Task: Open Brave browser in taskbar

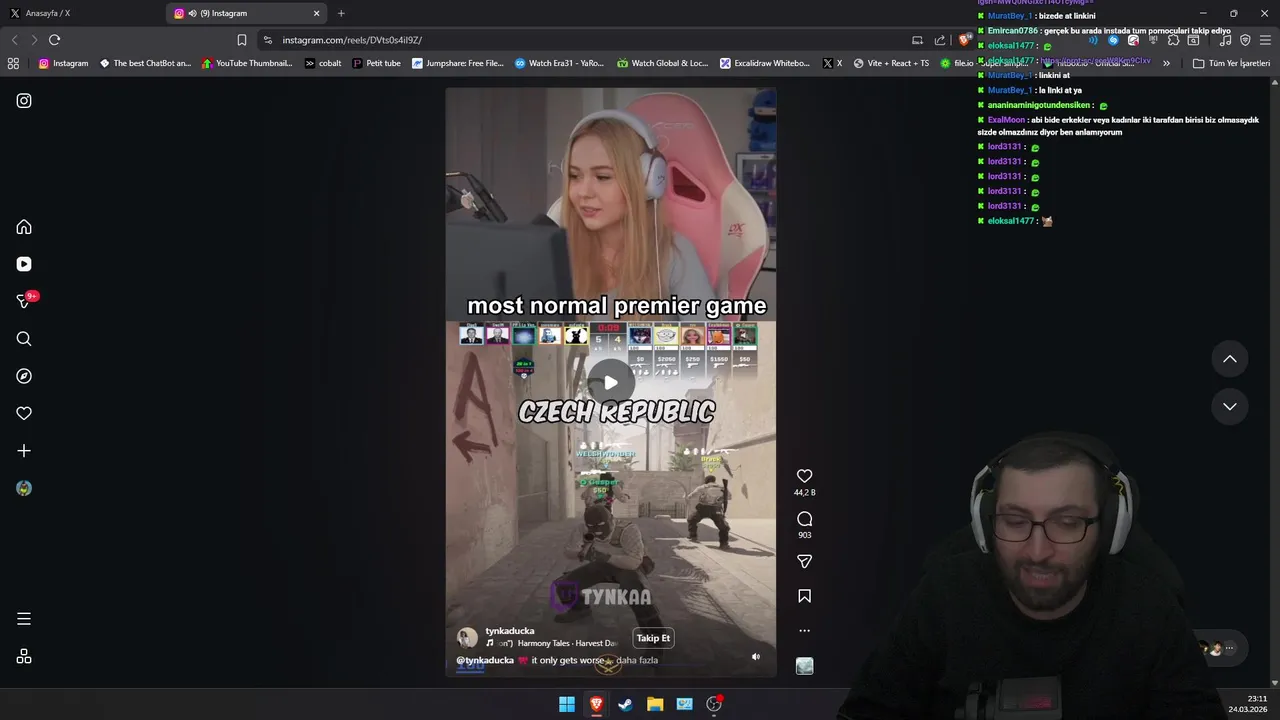Action: pyautogui.click(x=596, y=704)
